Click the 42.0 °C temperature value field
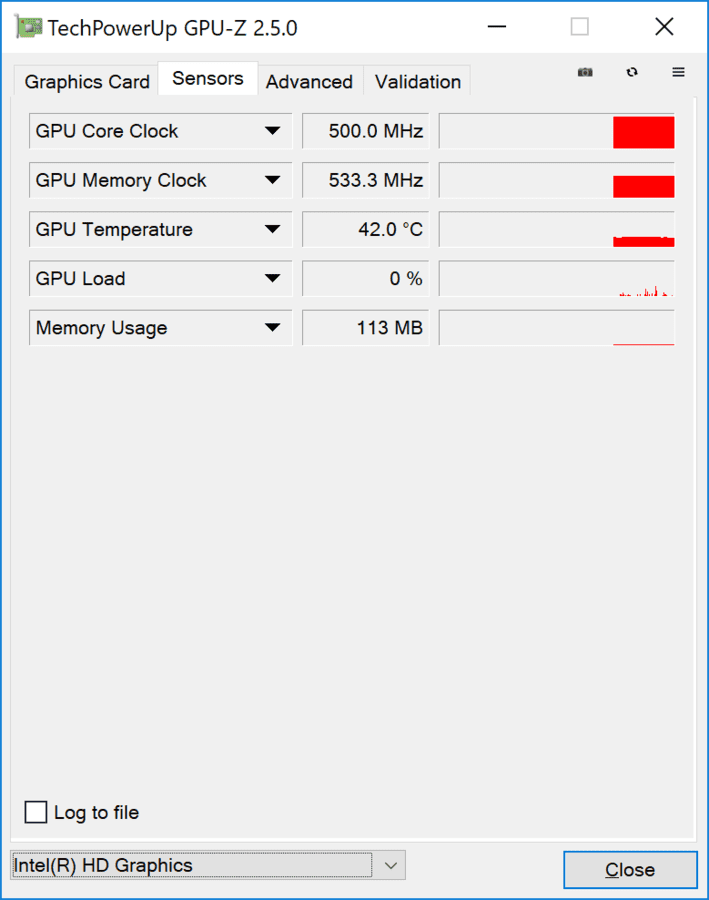The width and height of the screenshot is (709, 900). click(x=366, y=230)
